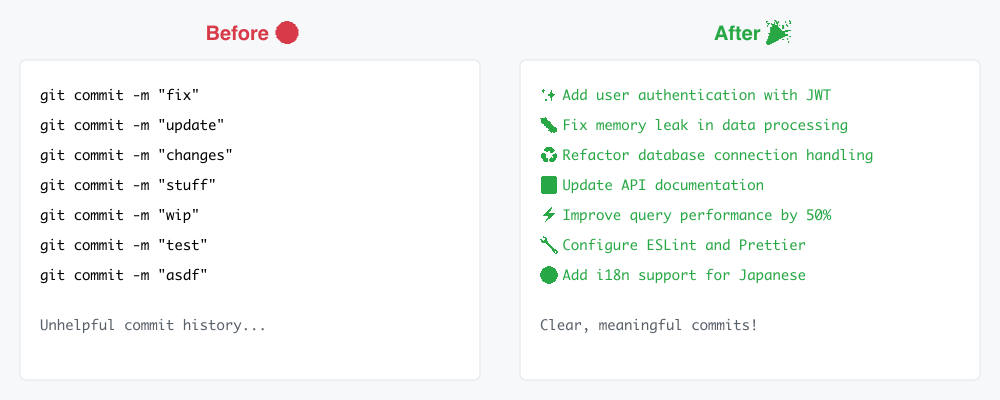Click the wrench icon beside Configure ESLint
1000x400 pixels.
548,245
